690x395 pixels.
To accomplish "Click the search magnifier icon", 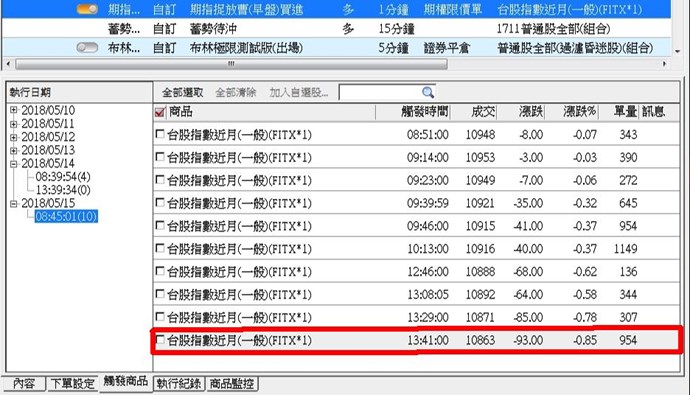I will pos(428,92).
